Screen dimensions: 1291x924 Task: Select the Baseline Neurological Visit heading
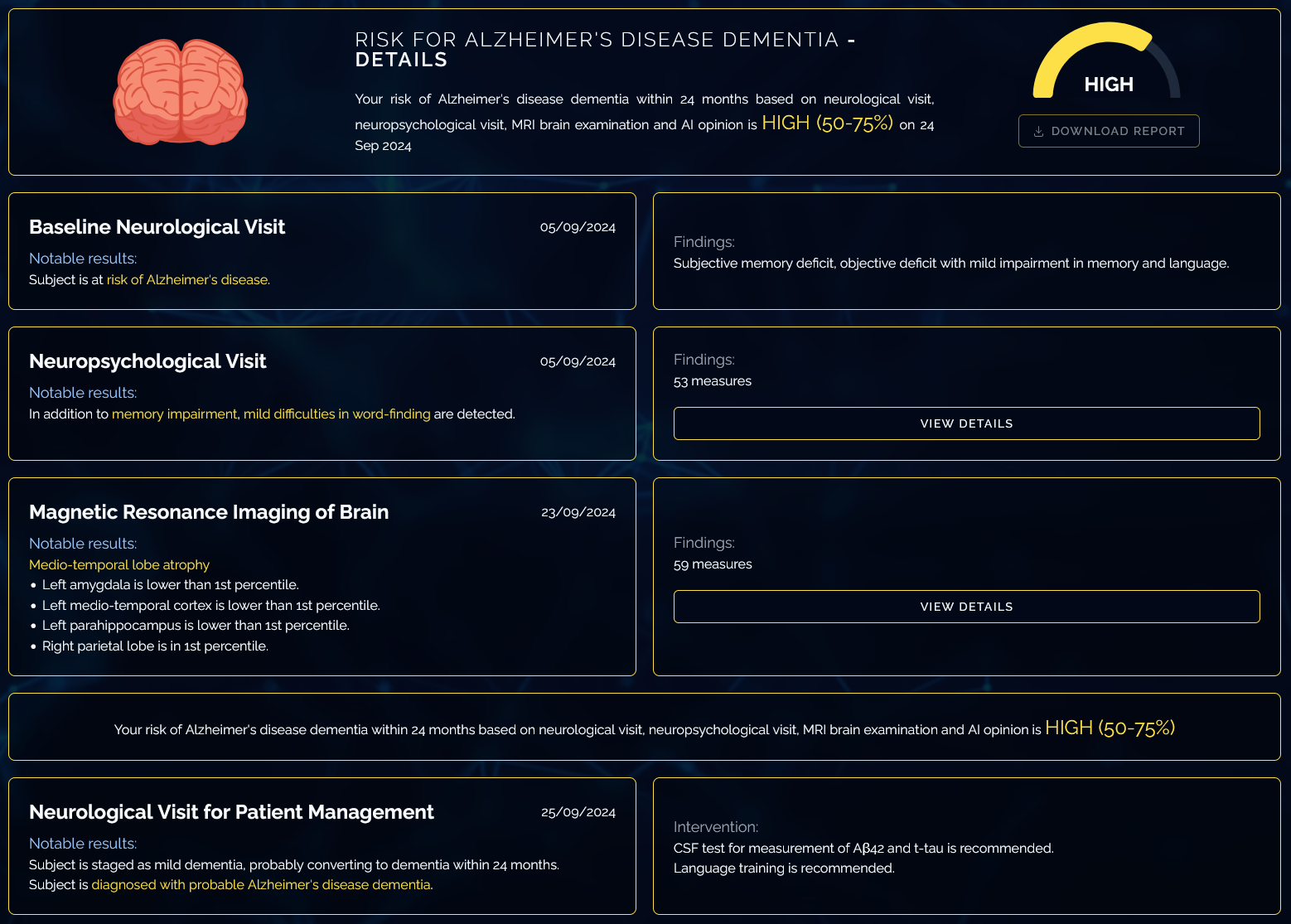[x=157, y=227]
